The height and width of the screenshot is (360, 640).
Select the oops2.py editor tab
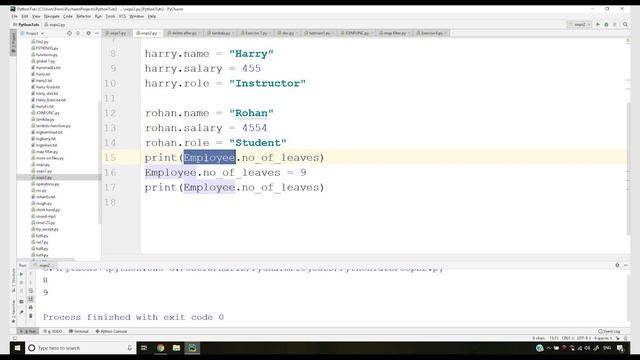pos(148,33)
